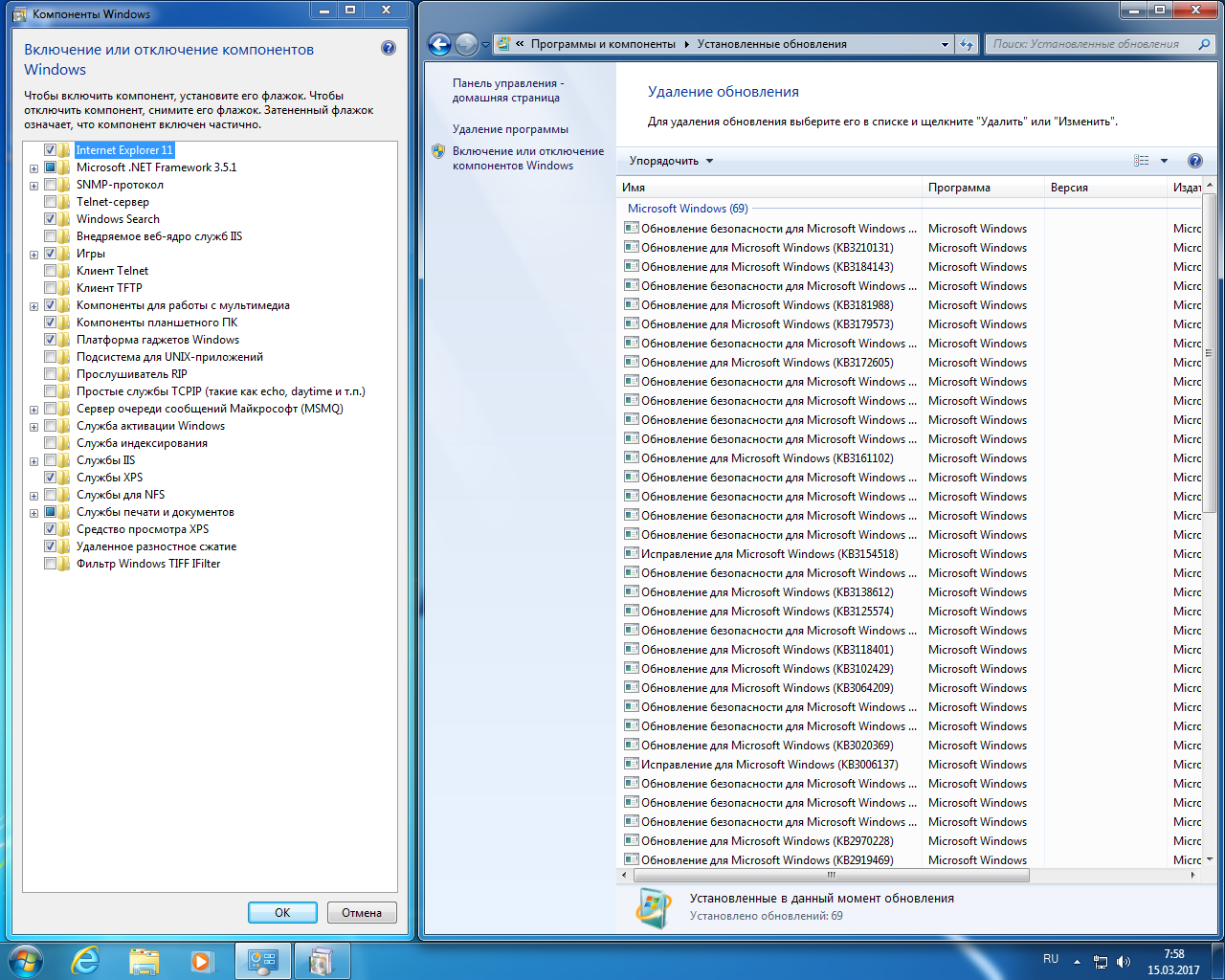Click the update icon for KB3154518

632,553
